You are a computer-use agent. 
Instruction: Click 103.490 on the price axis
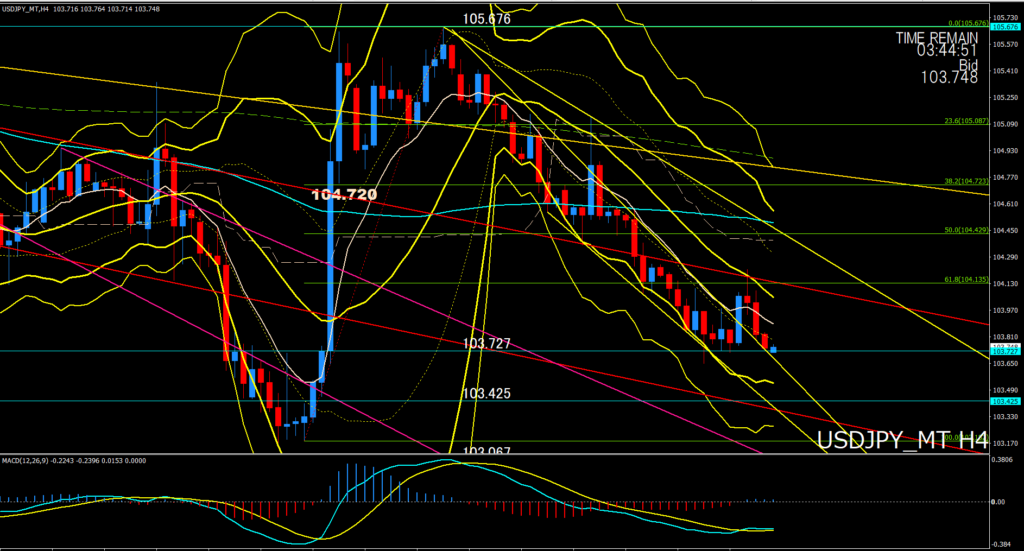tap(1005, 390)
